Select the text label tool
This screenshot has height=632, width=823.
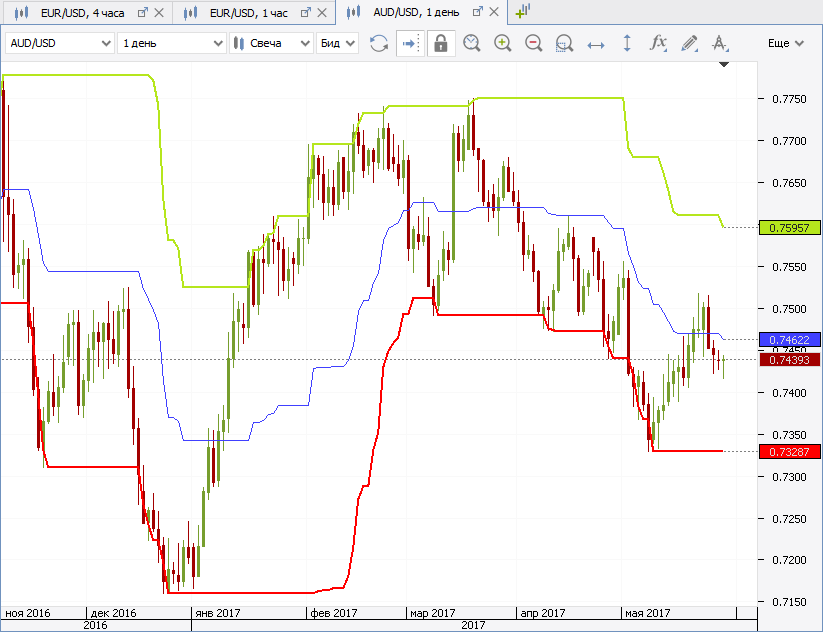pos(720,43)
